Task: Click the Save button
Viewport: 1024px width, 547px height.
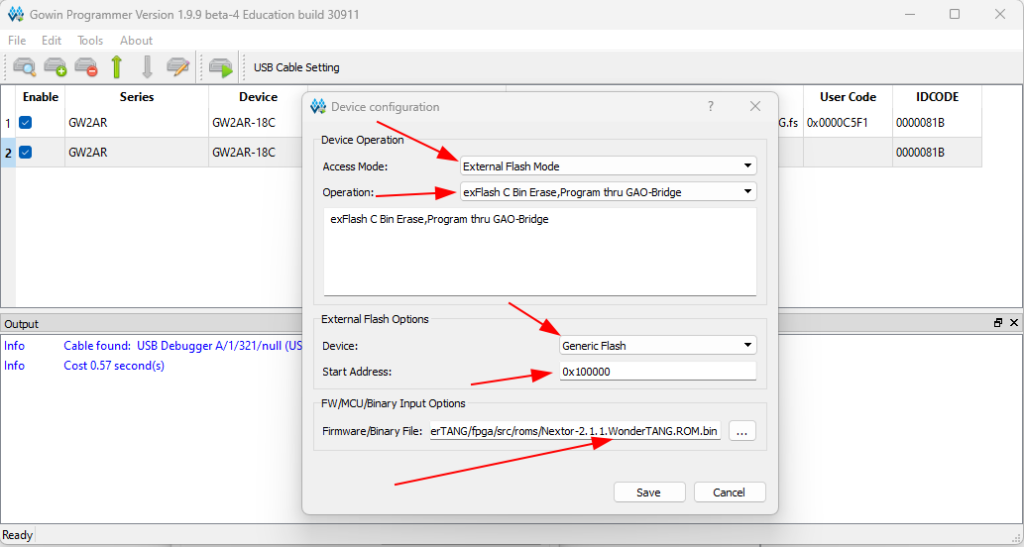Action: click(648, 492)
